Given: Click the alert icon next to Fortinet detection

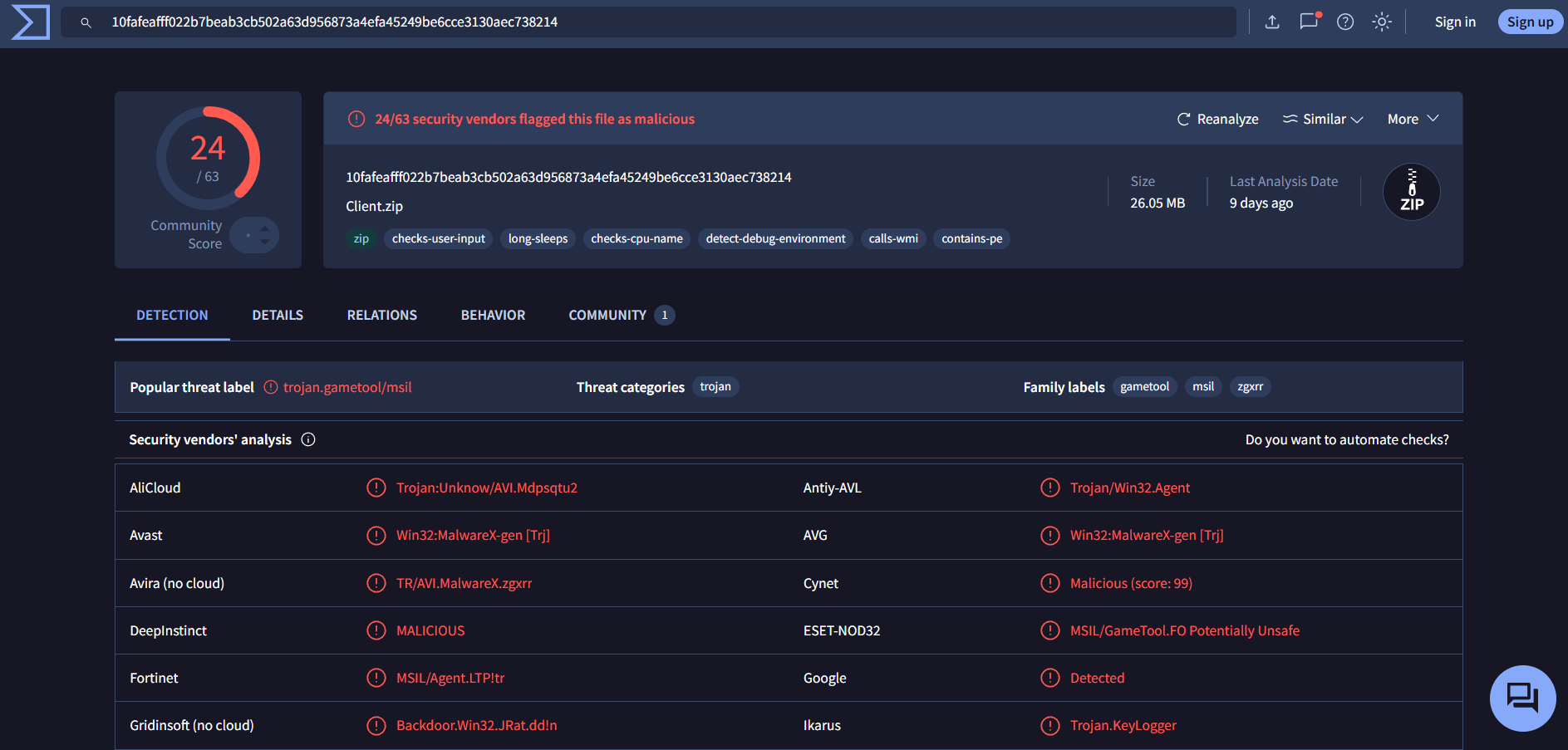Looking at the screenshot, I should point(376,678).
